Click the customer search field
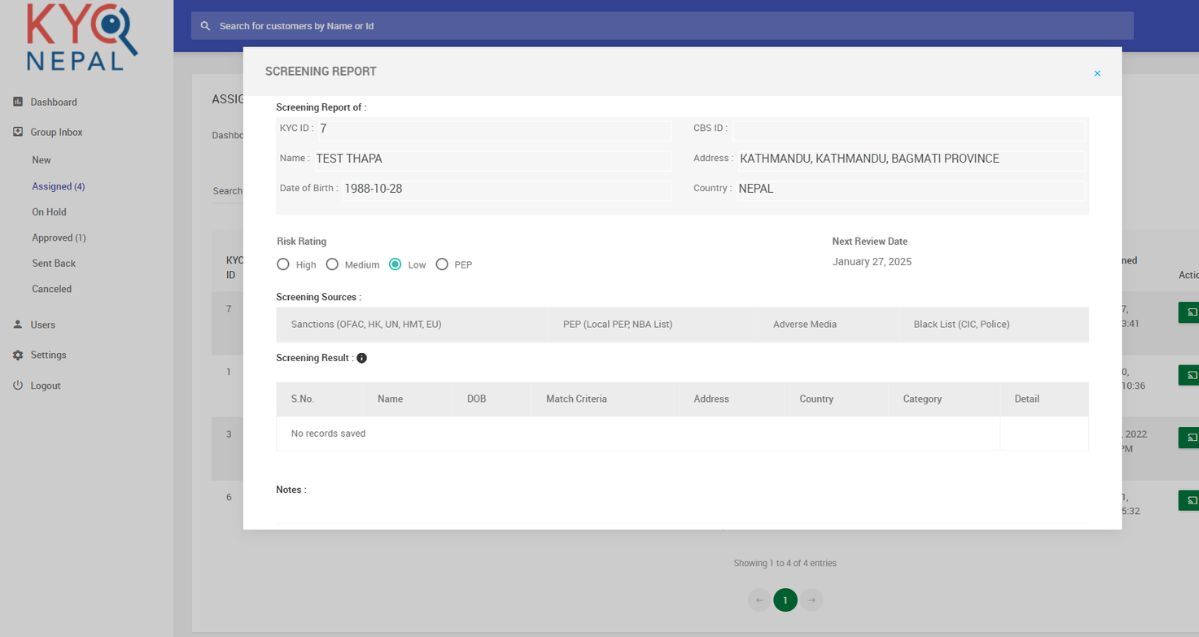1199x637 pixels. (x=660, y=26)
